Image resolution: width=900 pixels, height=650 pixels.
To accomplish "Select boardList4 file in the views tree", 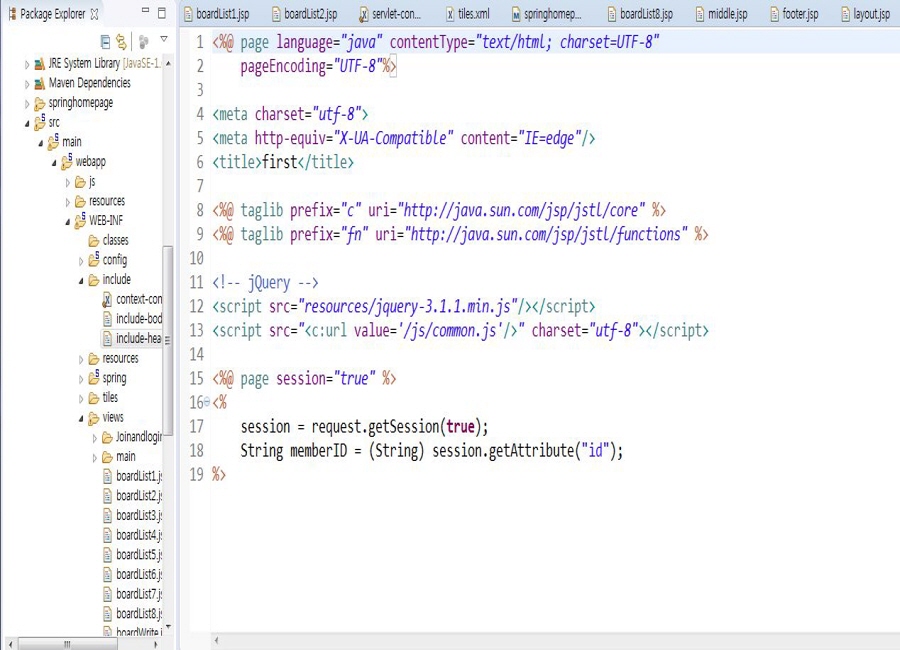I will pyautogui.click(x=133, y=535).
